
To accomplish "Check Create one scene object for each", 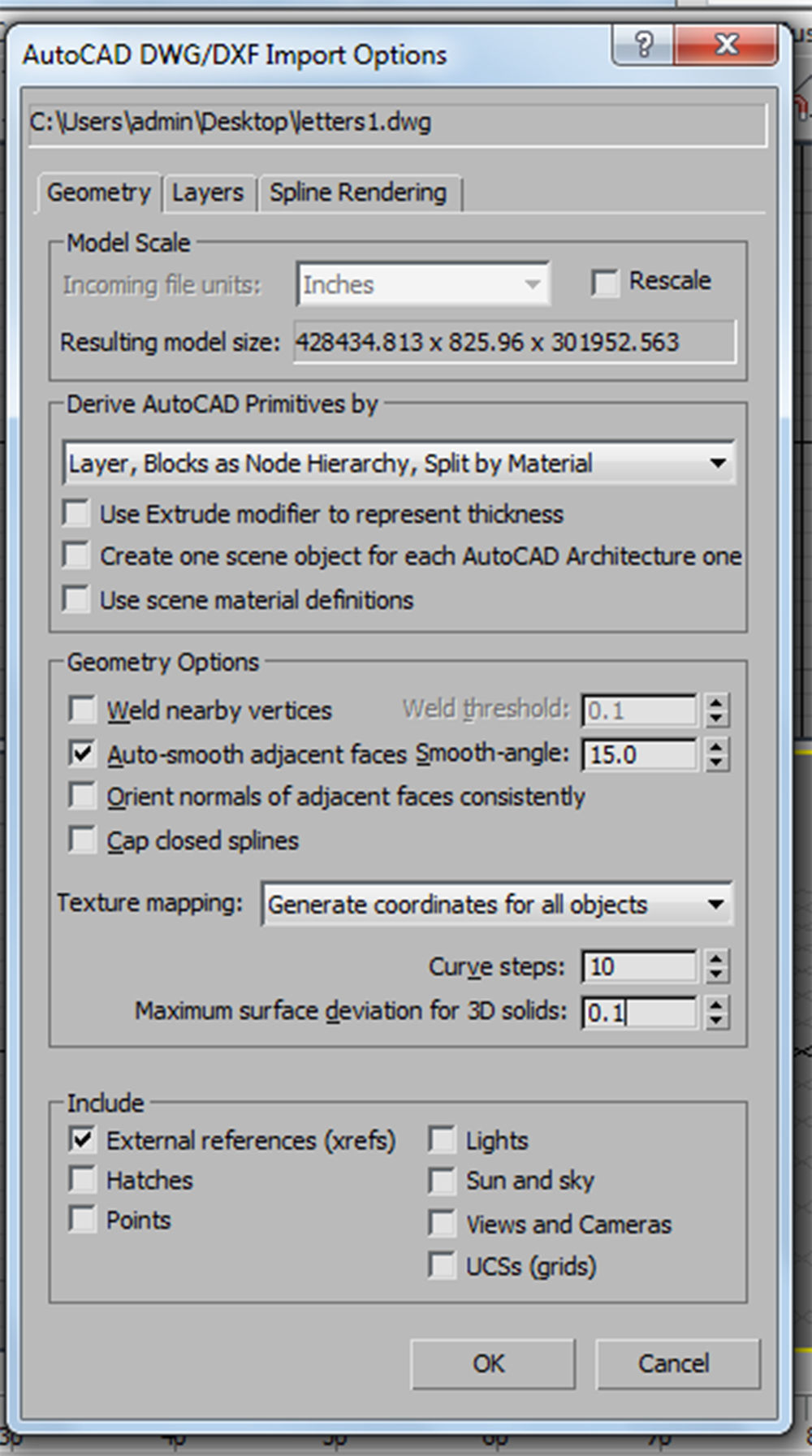I will (x=76, y=556).
